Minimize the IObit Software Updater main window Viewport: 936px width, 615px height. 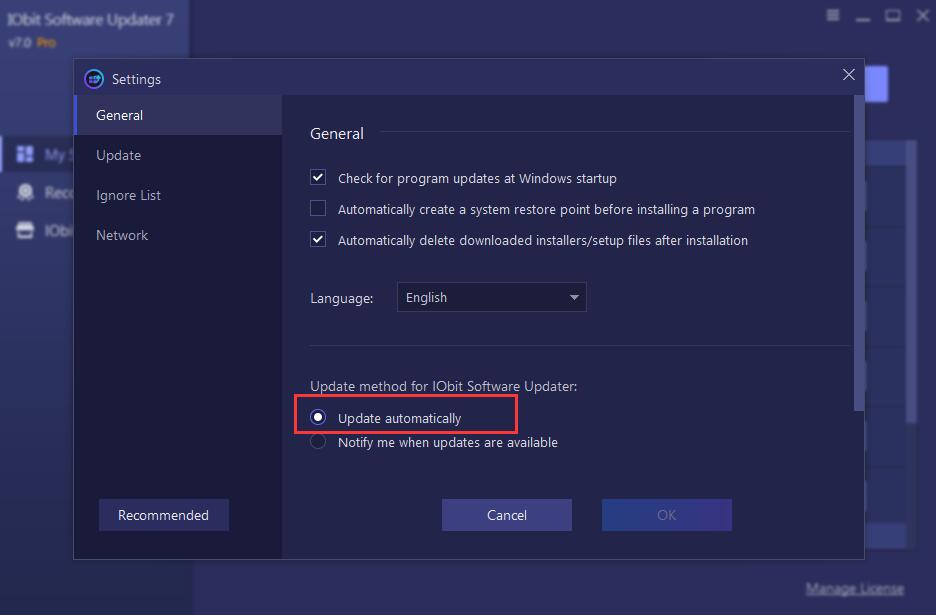863,18
